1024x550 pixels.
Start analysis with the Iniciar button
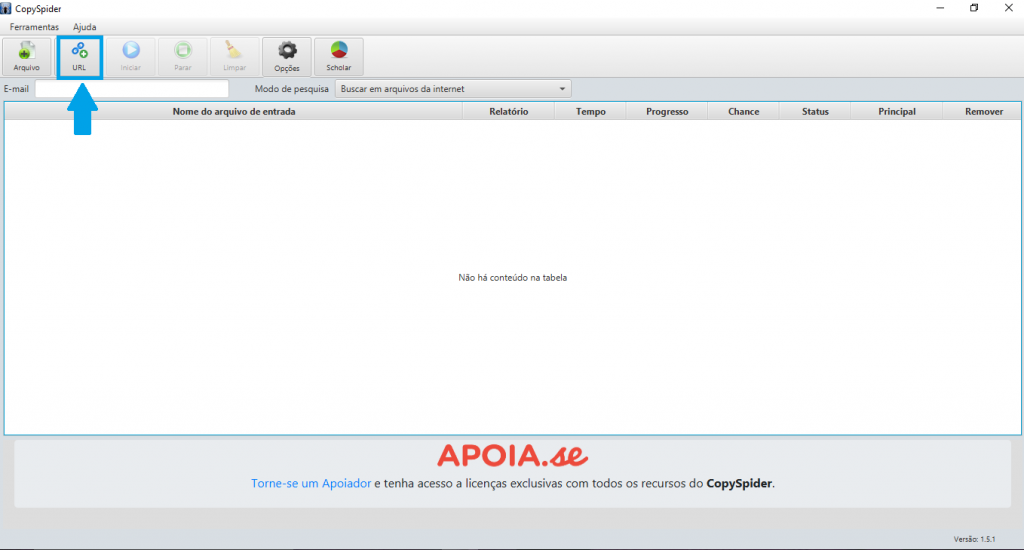click(131, 57)
